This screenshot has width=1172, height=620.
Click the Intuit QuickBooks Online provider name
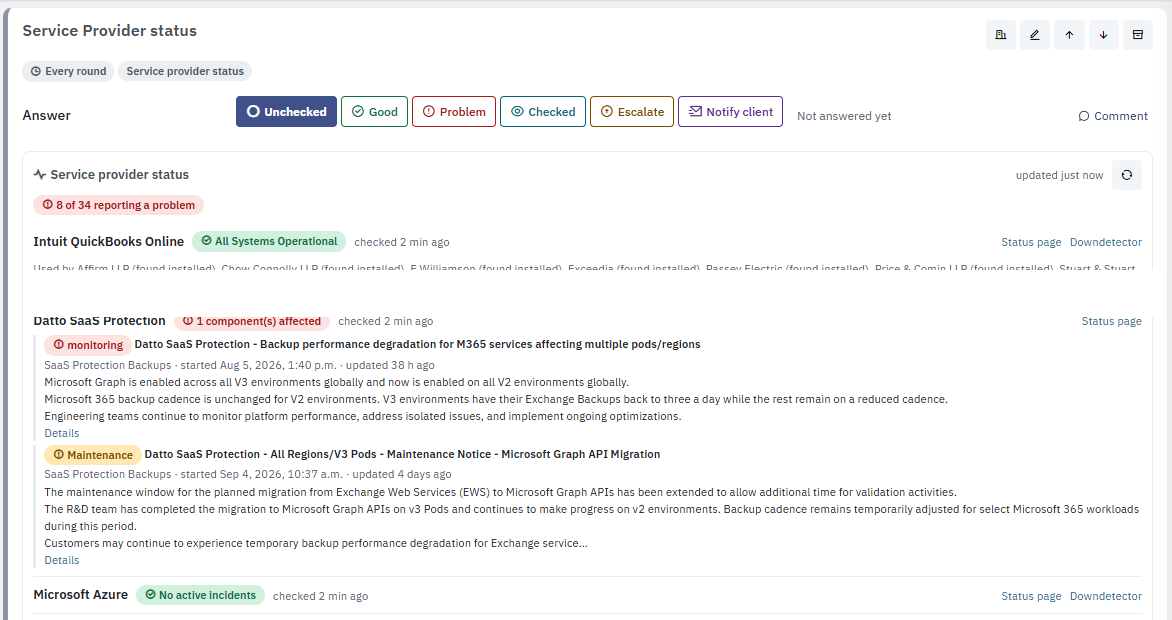[108, 242]
